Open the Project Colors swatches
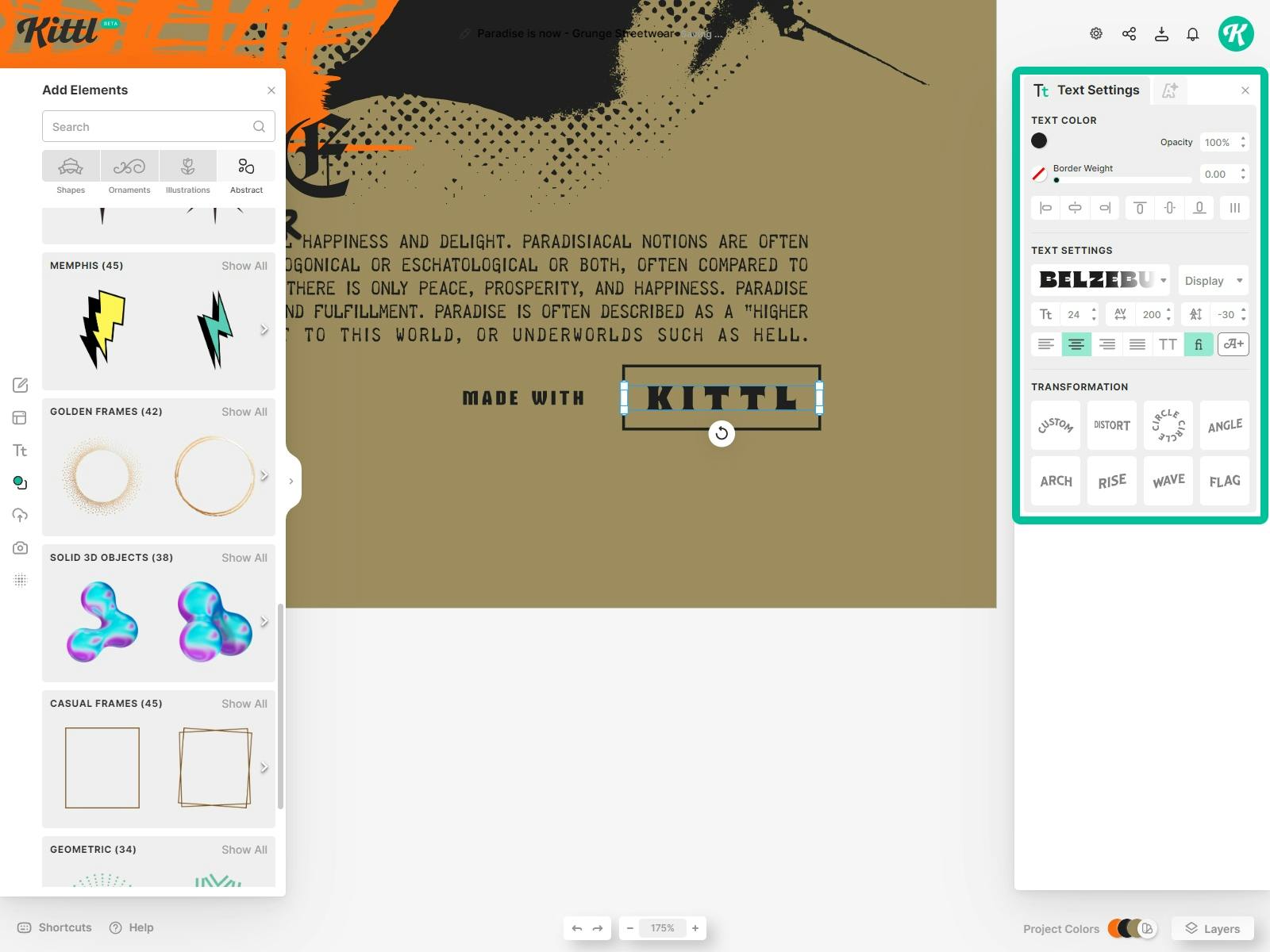 (x=1133, y=928)
